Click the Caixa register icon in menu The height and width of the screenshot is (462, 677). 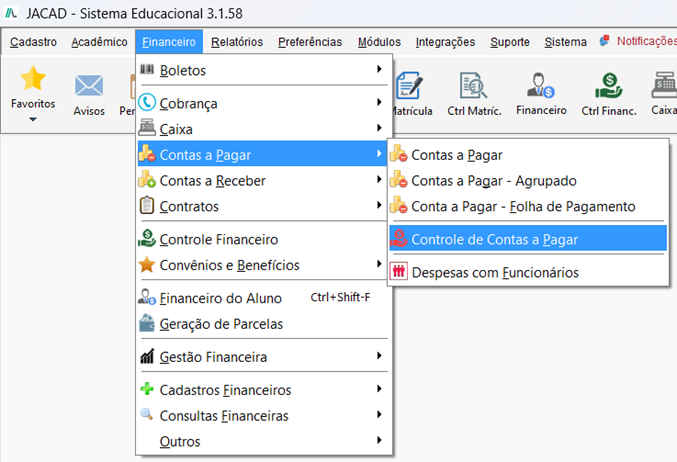click(x=147, y=128)
